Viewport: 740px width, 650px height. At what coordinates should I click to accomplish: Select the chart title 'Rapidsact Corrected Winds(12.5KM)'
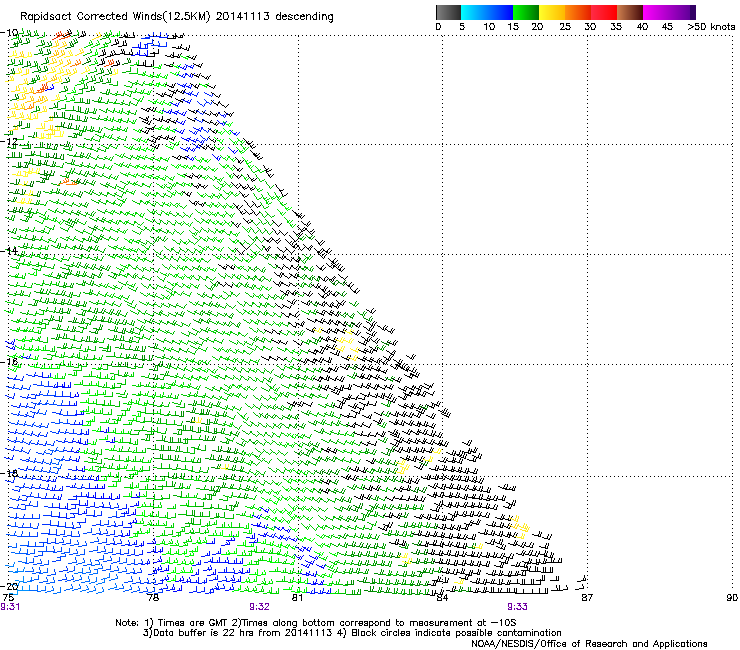[x=115, y=17]
